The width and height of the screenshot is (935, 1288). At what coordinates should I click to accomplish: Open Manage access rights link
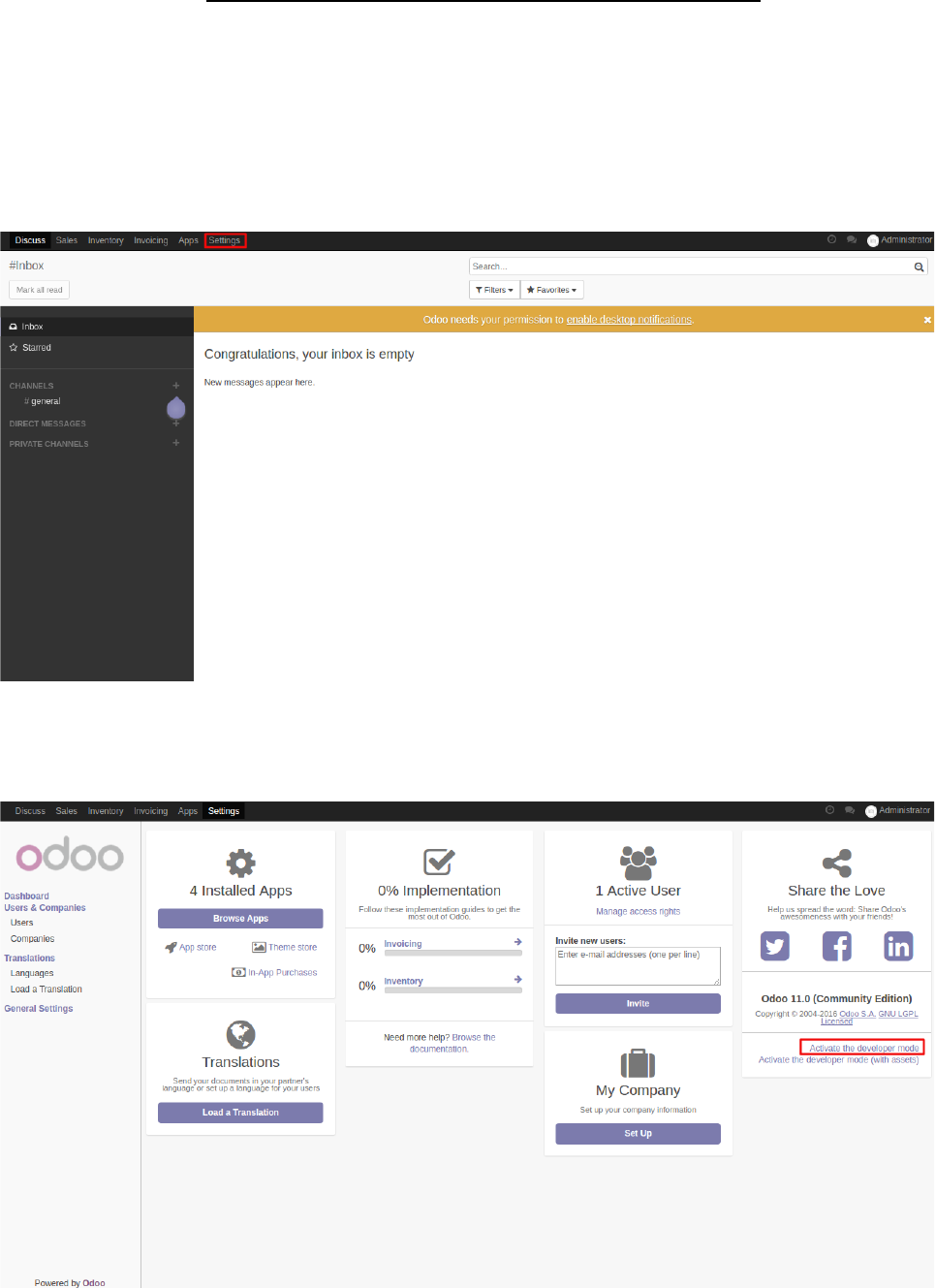tap(638, 912)
